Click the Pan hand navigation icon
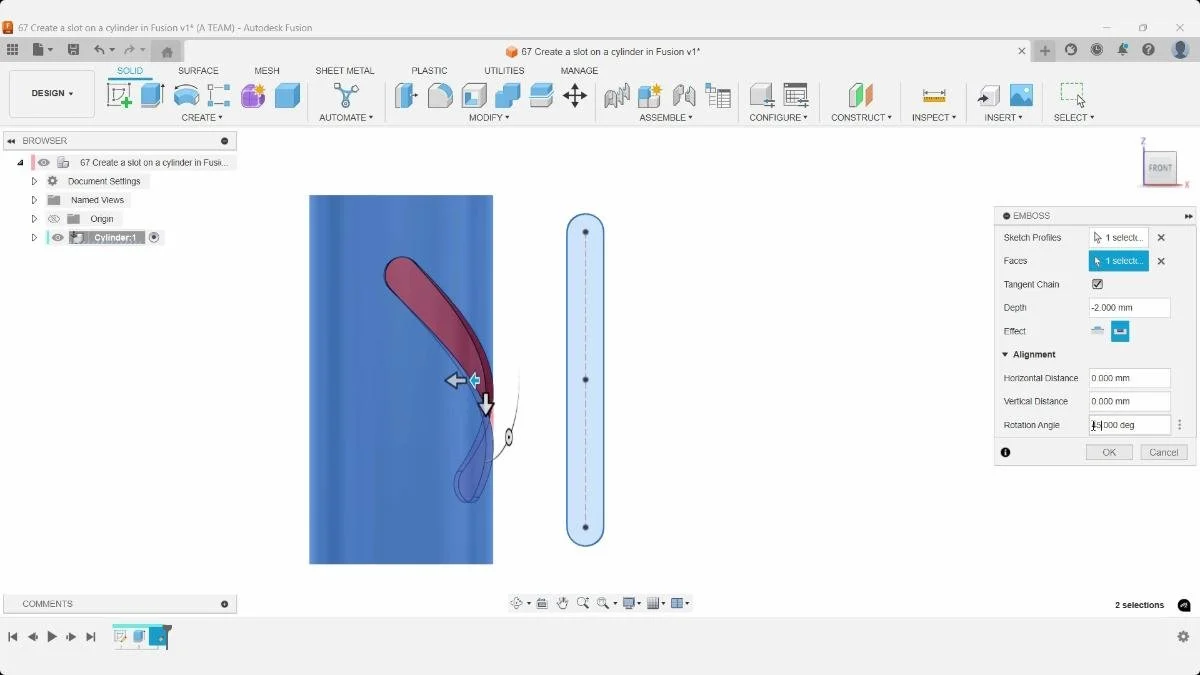The image size is (1200, 675). coord(563,603)
